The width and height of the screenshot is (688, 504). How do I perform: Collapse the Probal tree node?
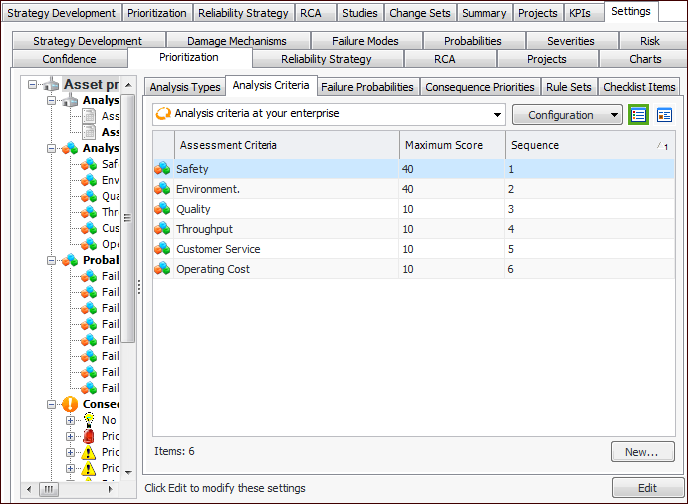tap(51, 260)
